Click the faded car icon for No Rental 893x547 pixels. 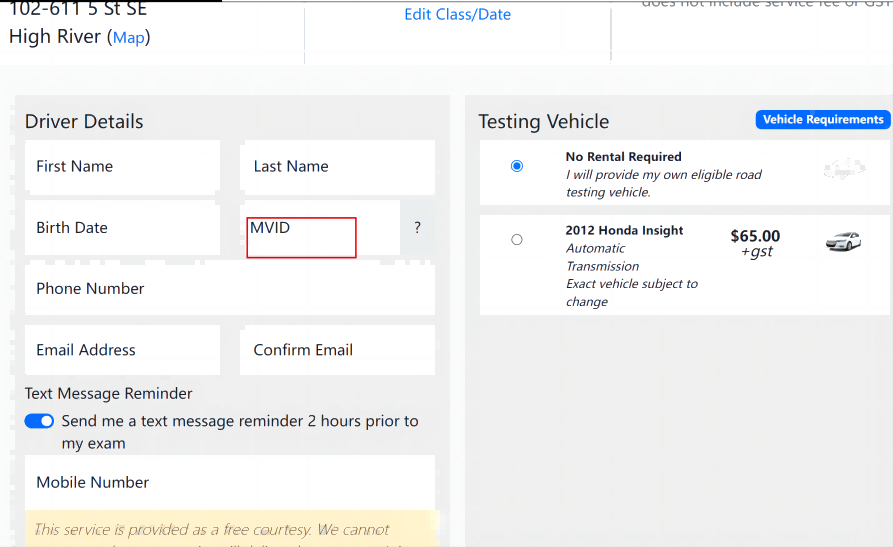(x=844, y=168)
